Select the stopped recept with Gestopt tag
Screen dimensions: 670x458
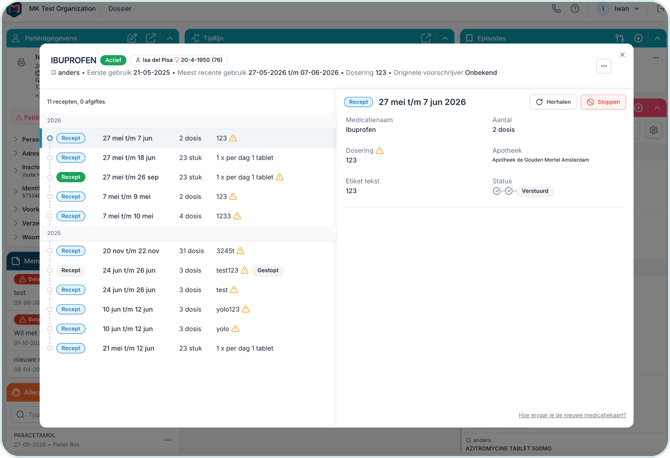[x=188, y=270]
